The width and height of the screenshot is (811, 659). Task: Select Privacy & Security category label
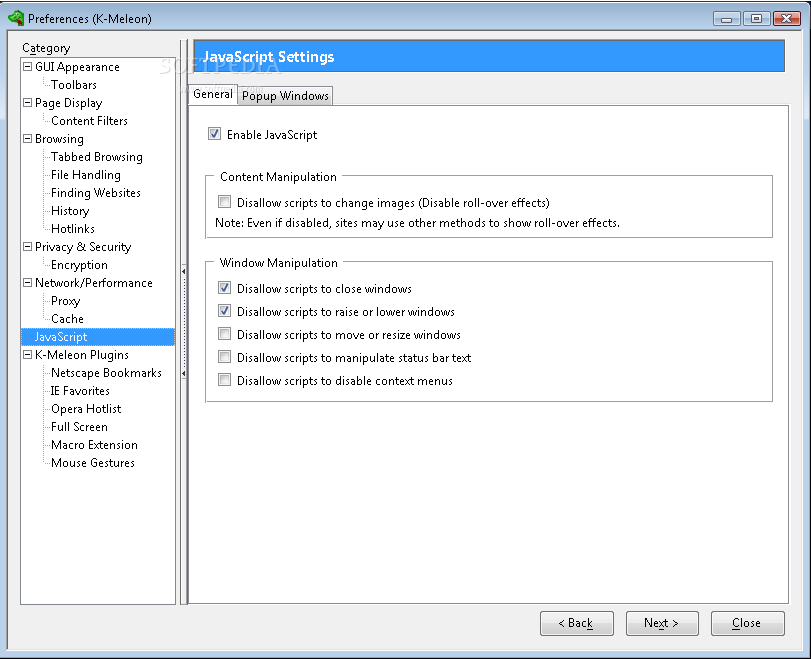[83, 247]
